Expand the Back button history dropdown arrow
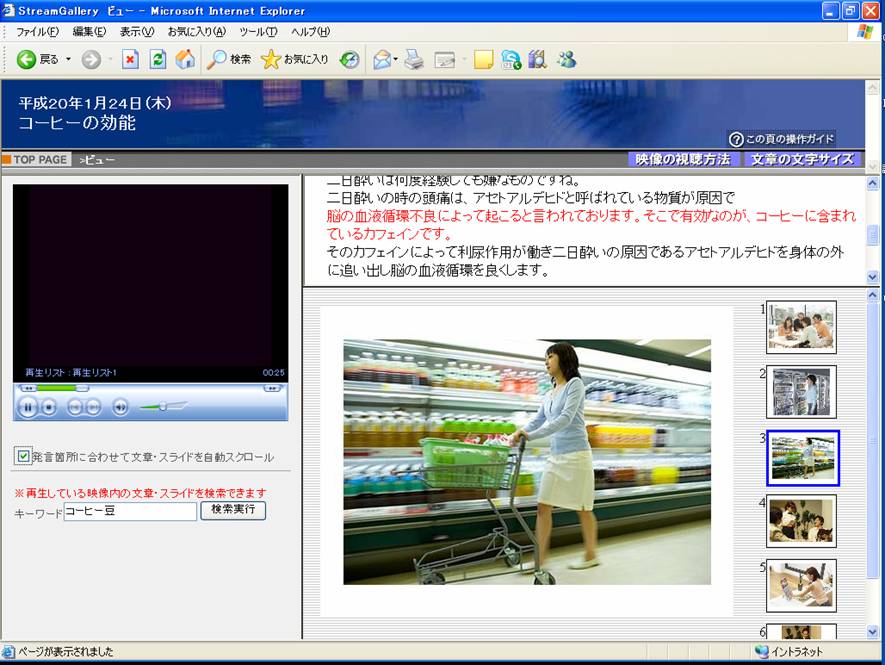This screenshot has height=665, width=885. (68, 60)
